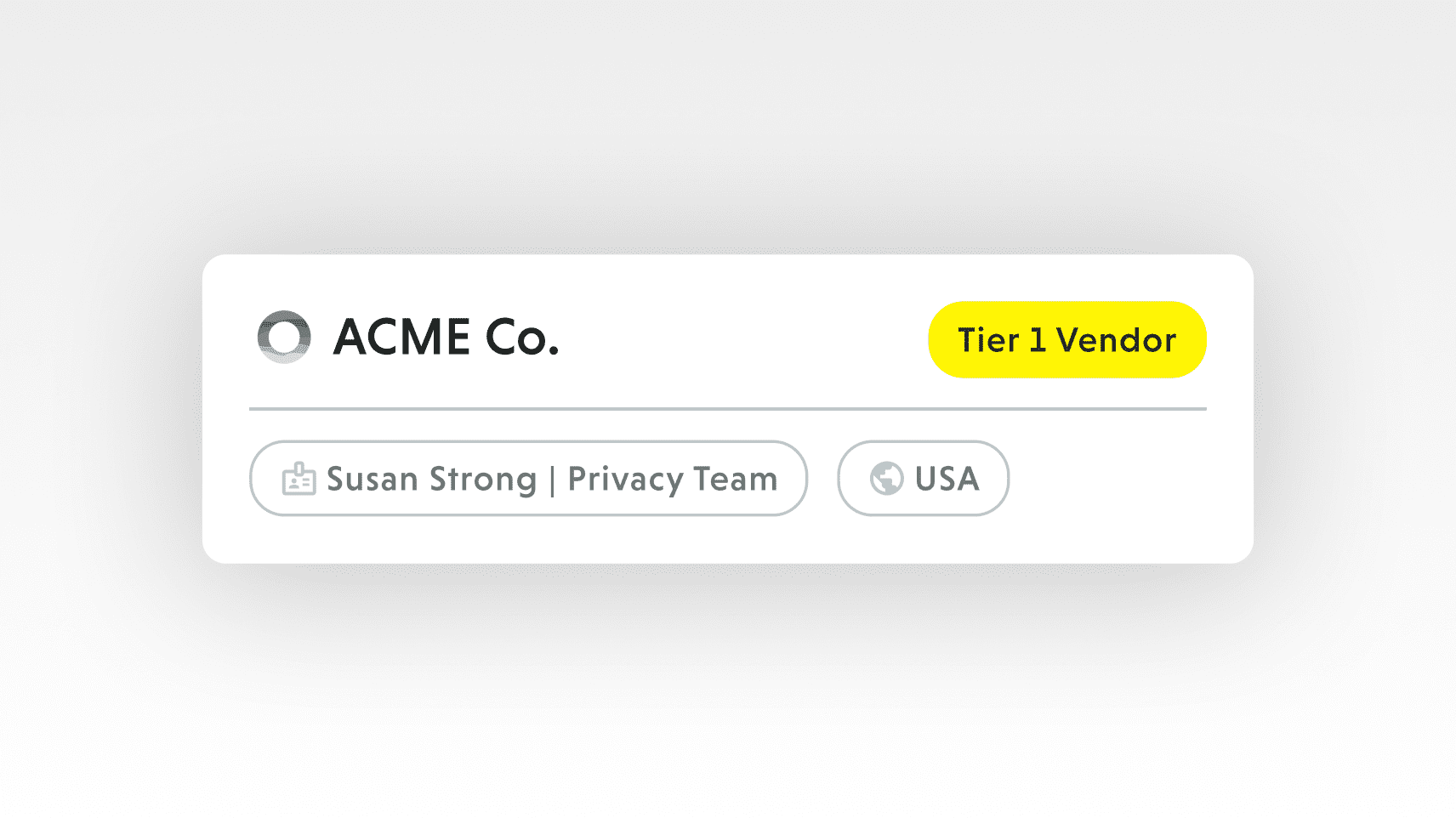Click the ID badge icon
The width and height of the screenshot is (1456, 818).
pos(299,480)
